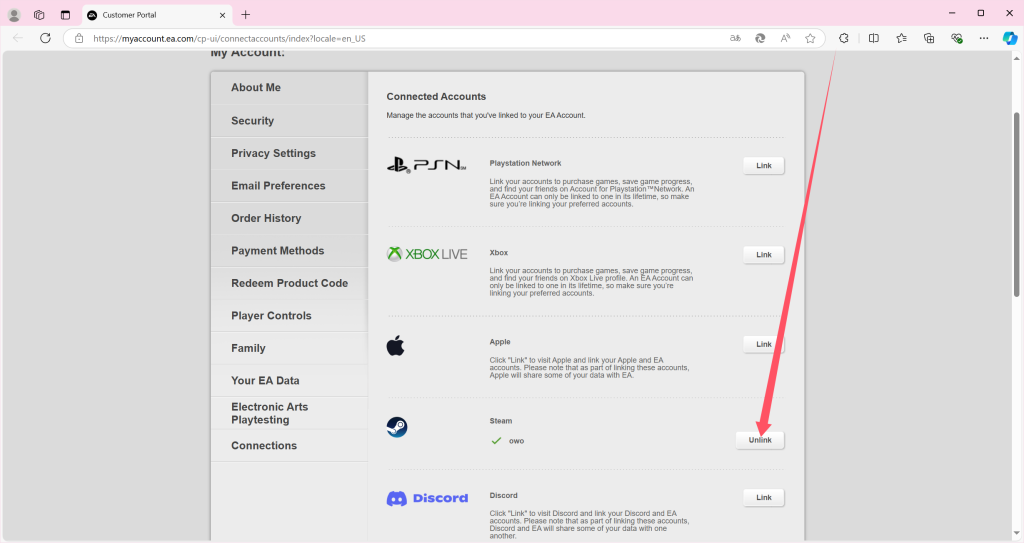The image size is (1024, 543).
Task: Reload the page with refresh icon
Action: click(x=45, y=38)
